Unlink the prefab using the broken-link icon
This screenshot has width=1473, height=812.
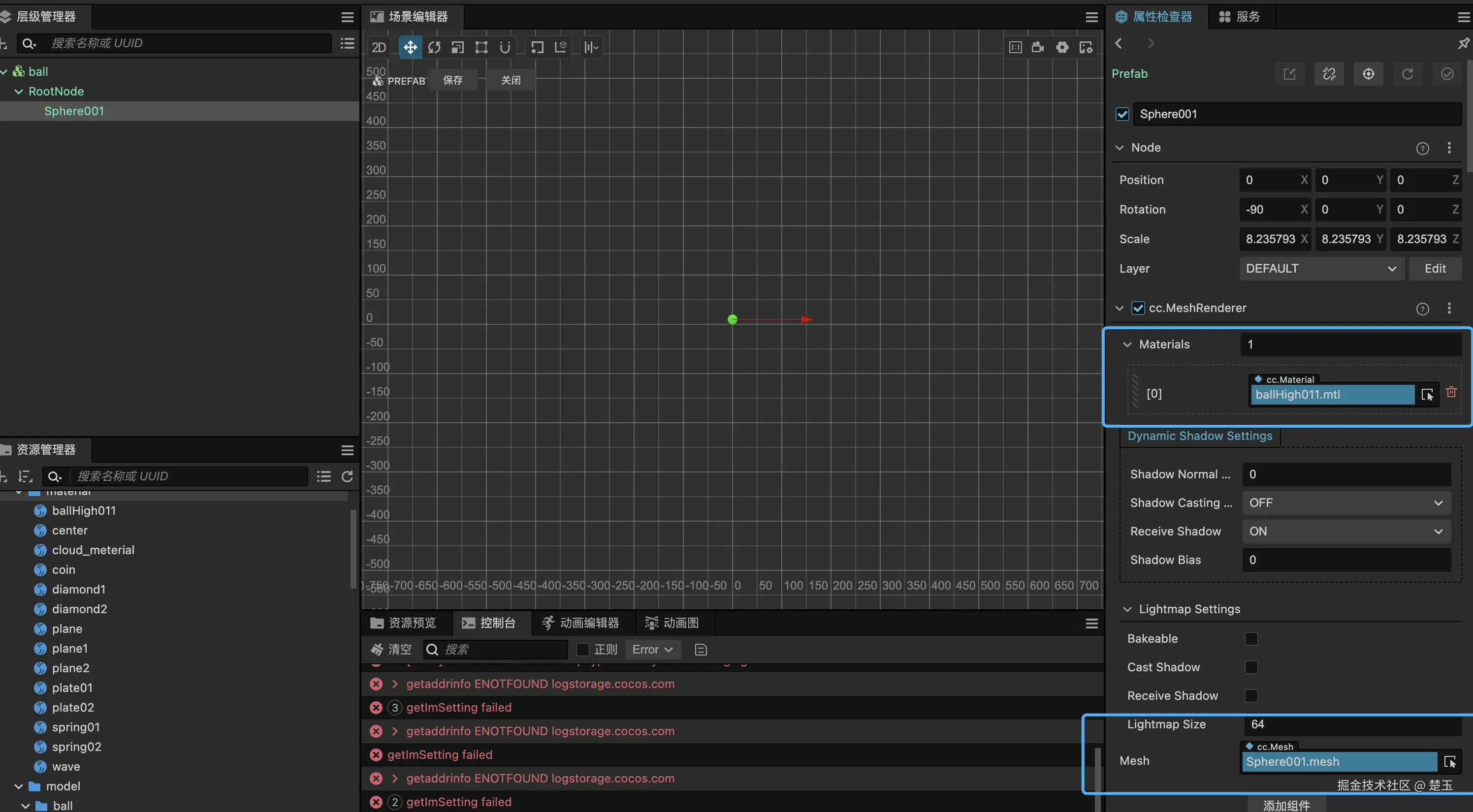point(1329,74)
